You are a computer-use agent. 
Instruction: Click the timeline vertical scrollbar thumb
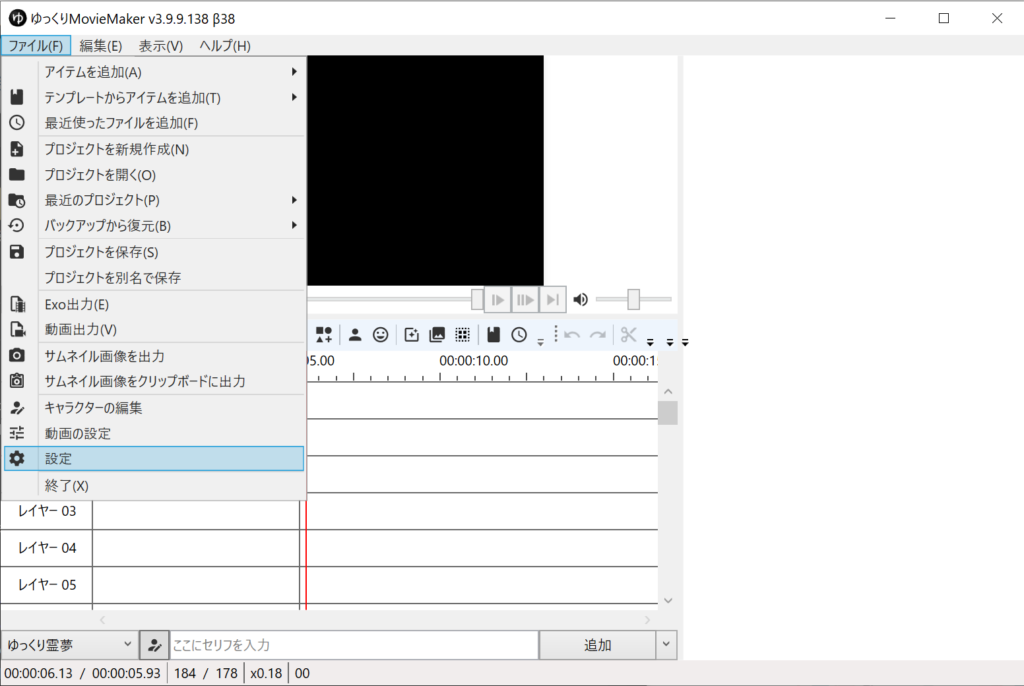[x=667, y=413]
